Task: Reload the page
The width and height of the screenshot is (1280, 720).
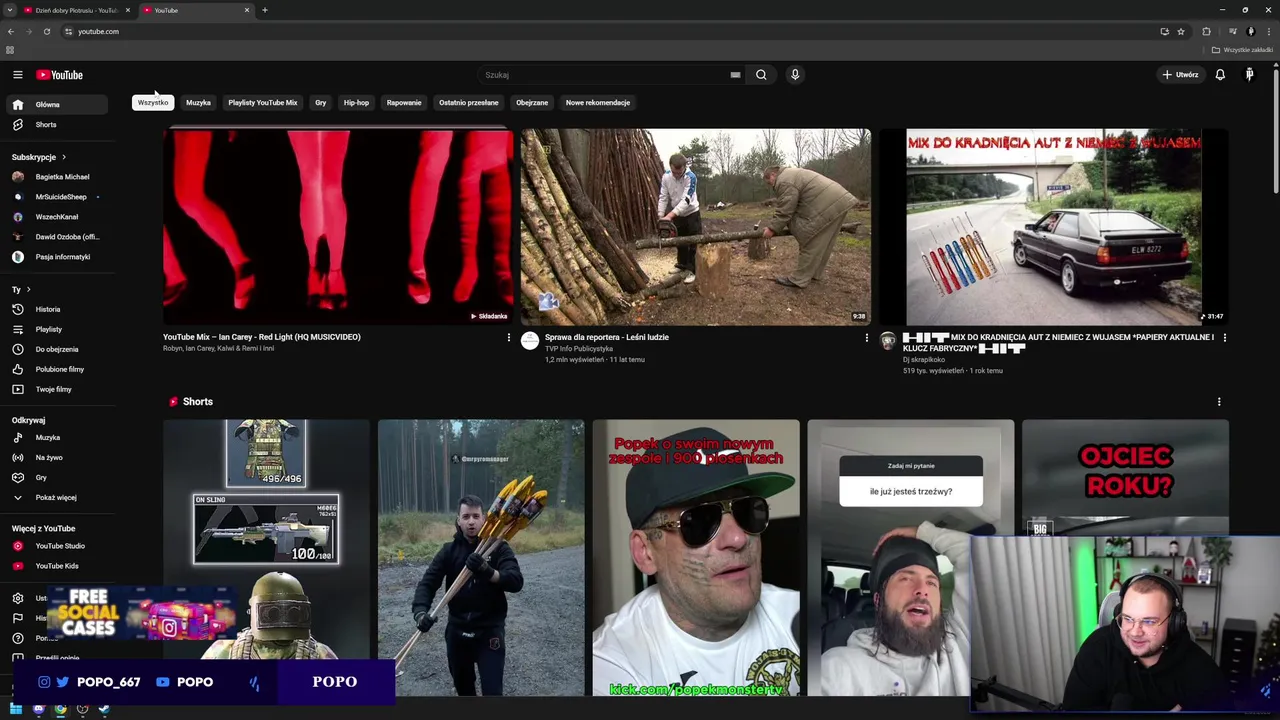Action: pyautogui.click(x=47, y=31)
